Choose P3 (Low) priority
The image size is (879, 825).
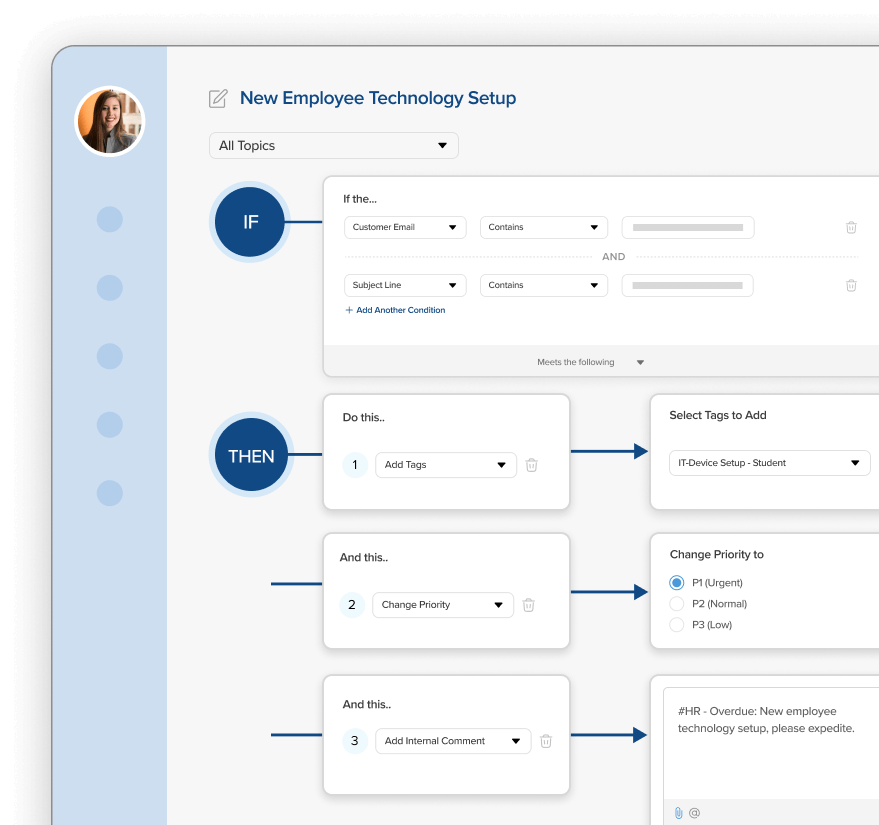pyautogui.click(x=677, y=625)
